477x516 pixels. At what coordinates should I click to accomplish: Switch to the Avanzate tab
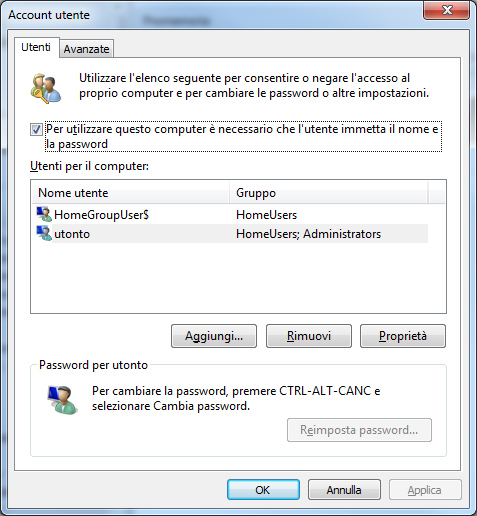coord(87,49)
